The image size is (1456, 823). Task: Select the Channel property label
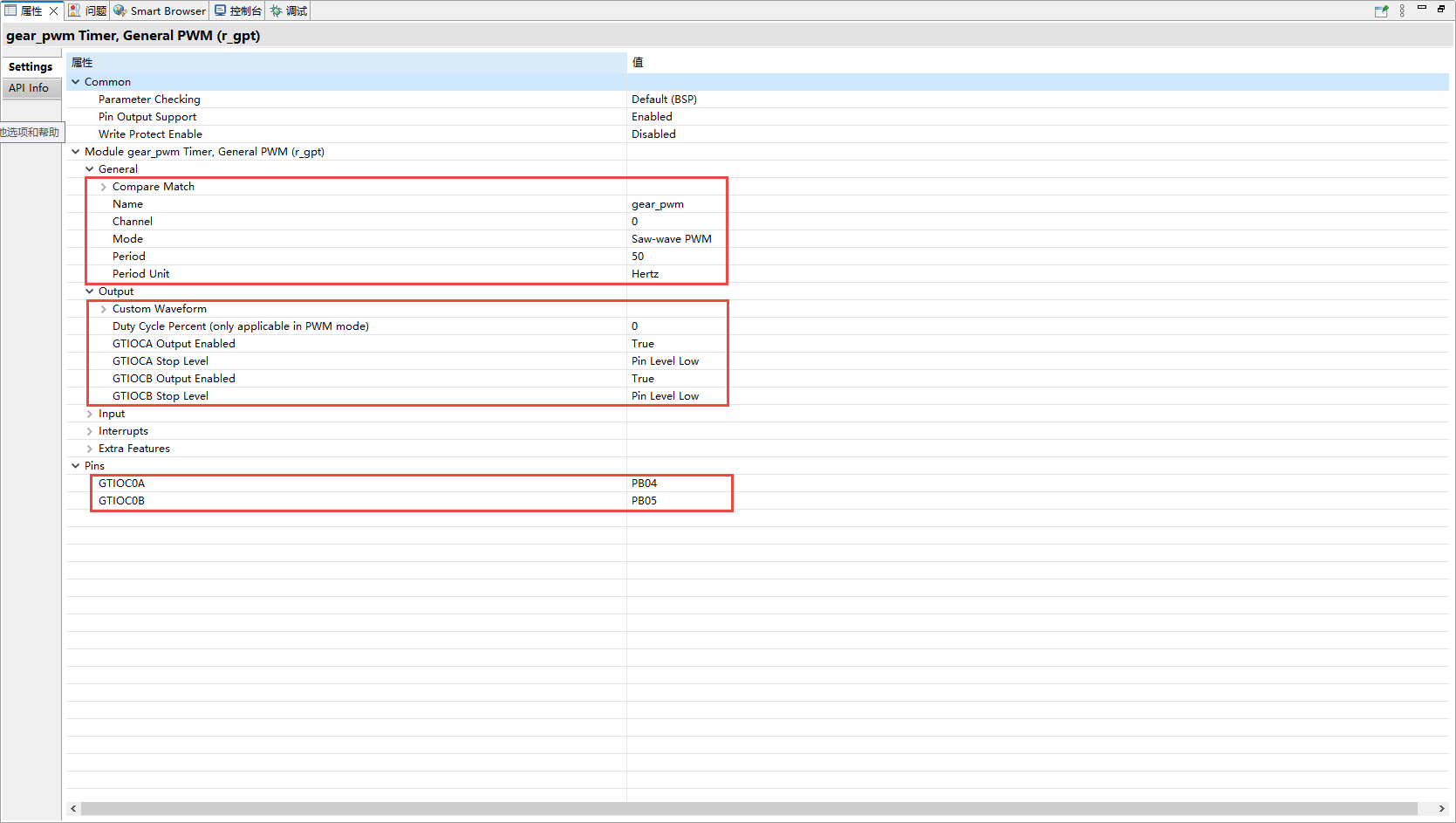pos(133,222)
